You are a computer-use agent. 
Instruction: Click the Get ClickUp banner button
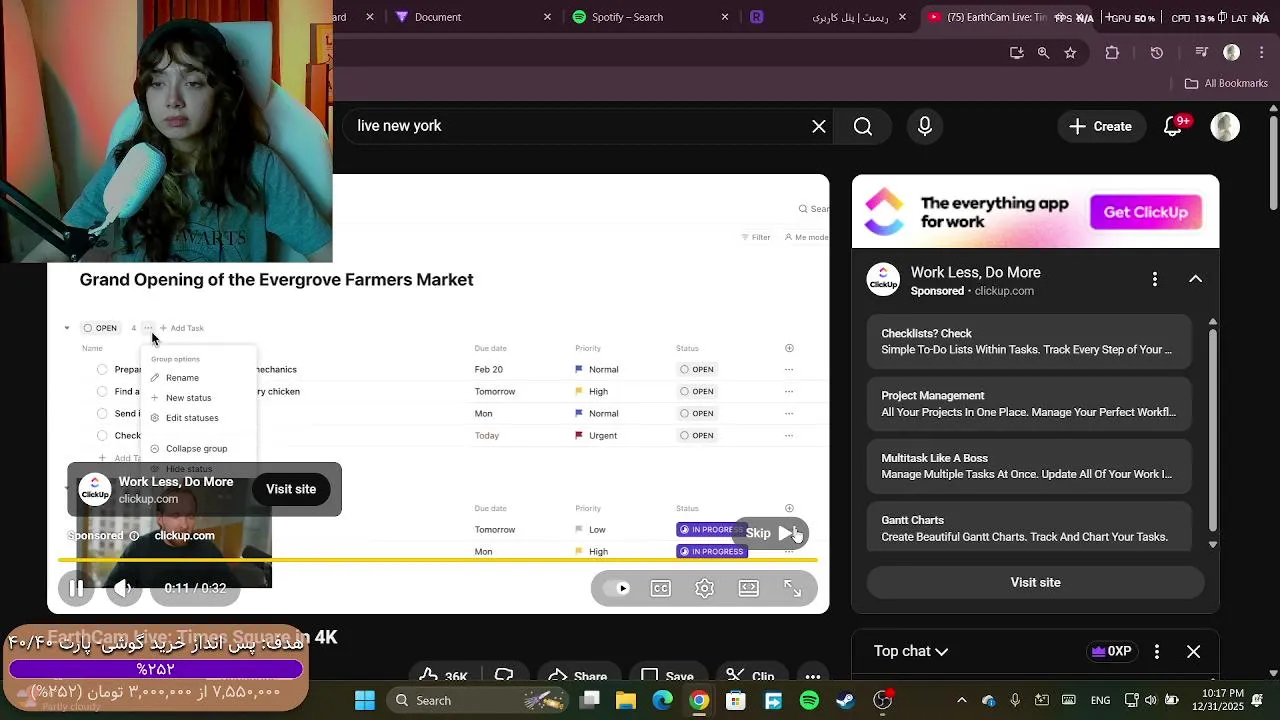(1145, 212)
